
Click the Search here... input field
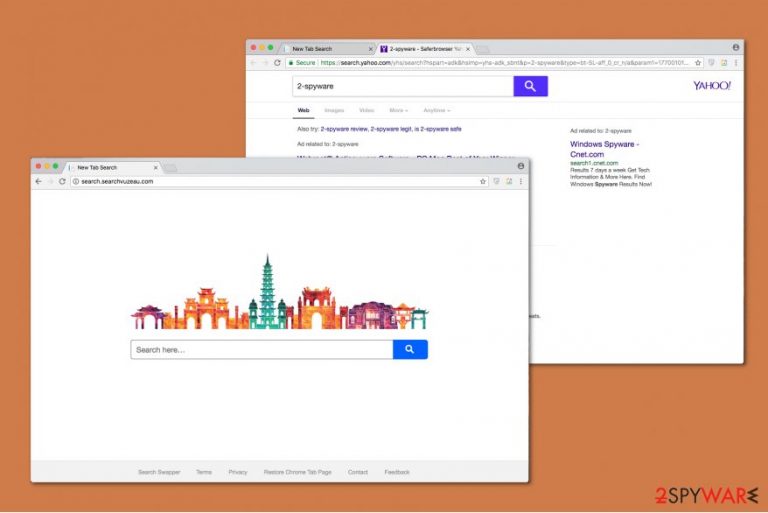[262, 349]
